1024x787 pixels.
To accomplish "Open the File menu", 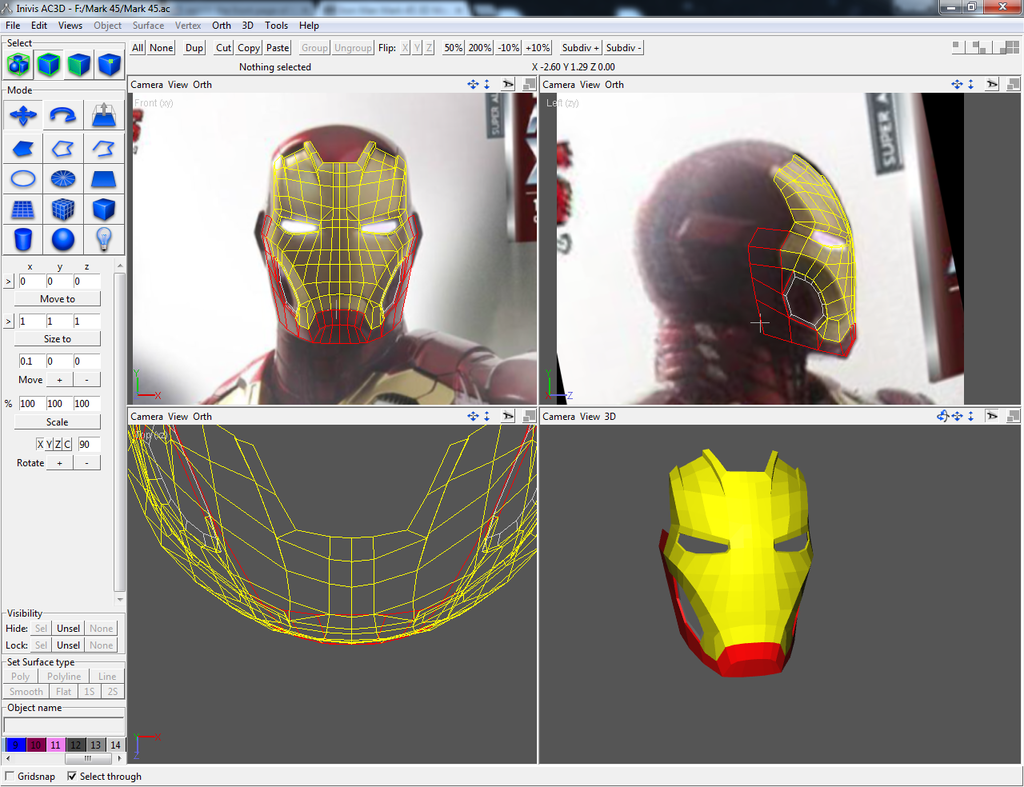I will 12,25.
